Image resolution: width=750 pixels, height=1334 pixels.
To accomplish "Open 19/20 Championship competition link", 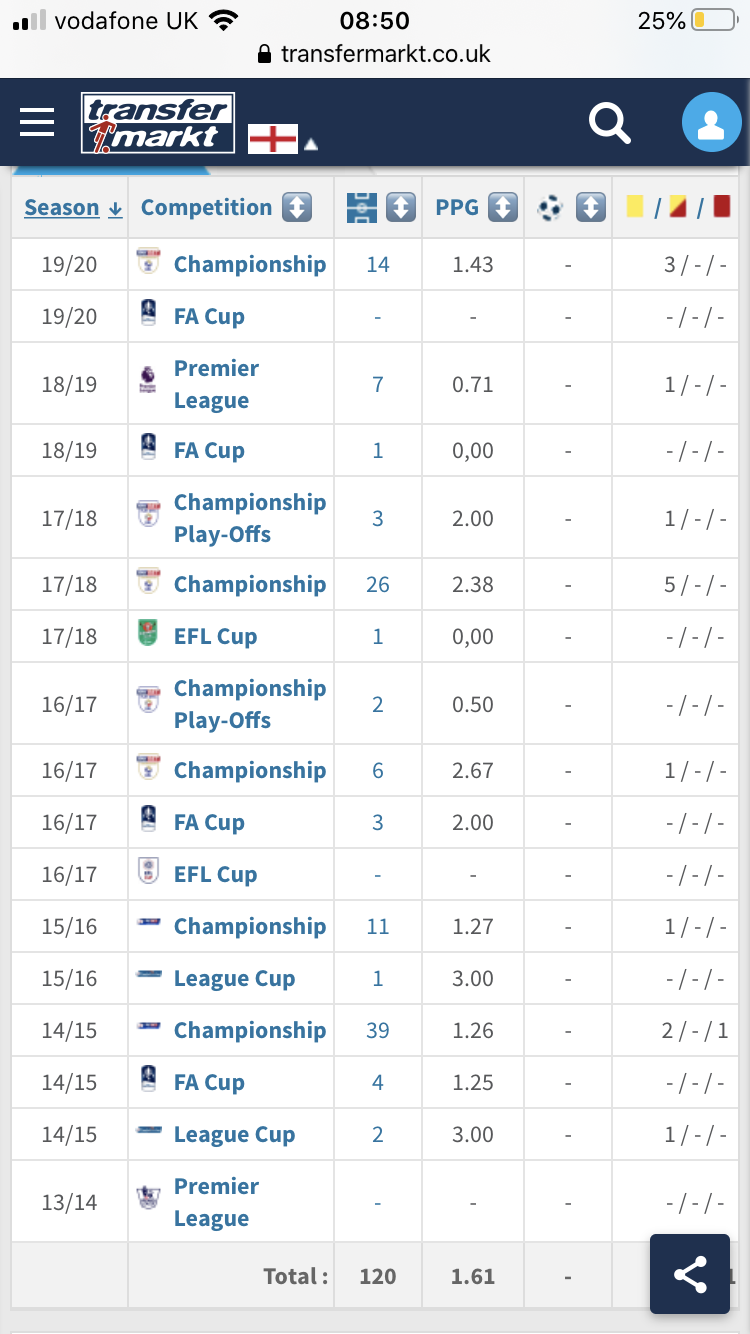I will pos(250,264).
